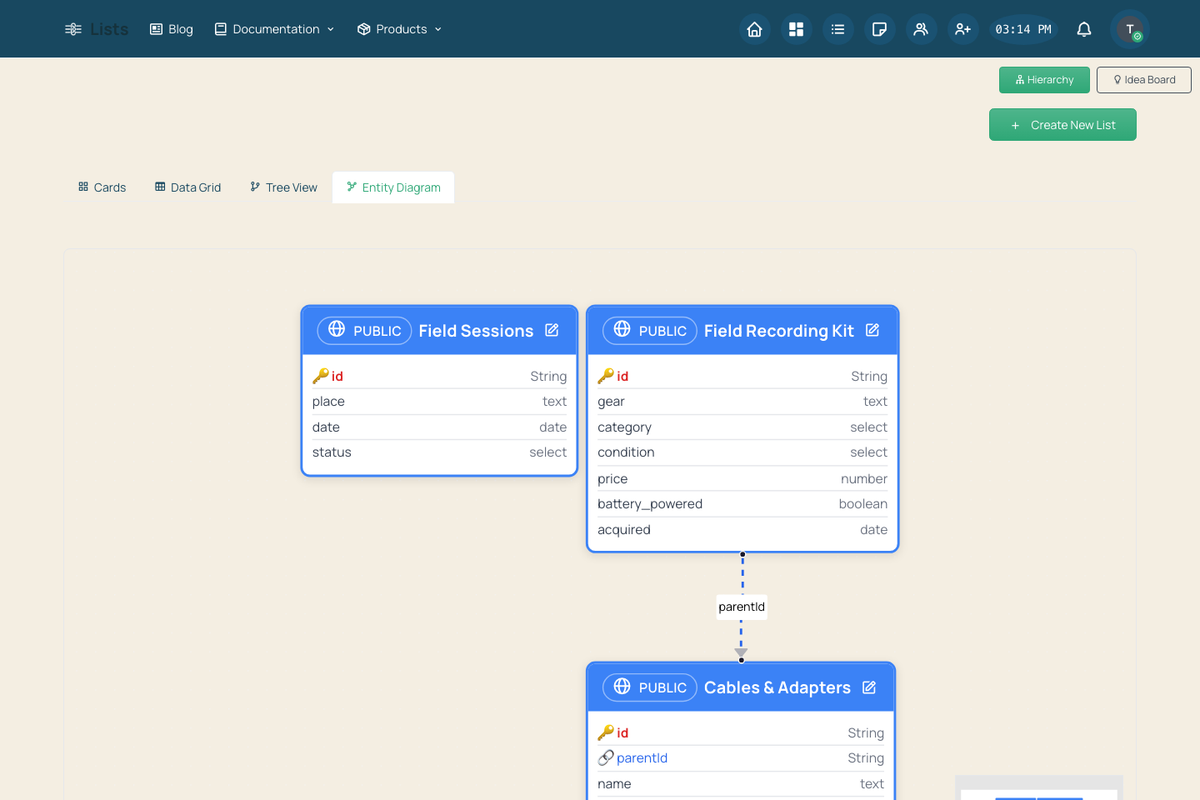Select the 'acquired' field row
This screenshot has height=800, width=1200.
click(742, 530)
